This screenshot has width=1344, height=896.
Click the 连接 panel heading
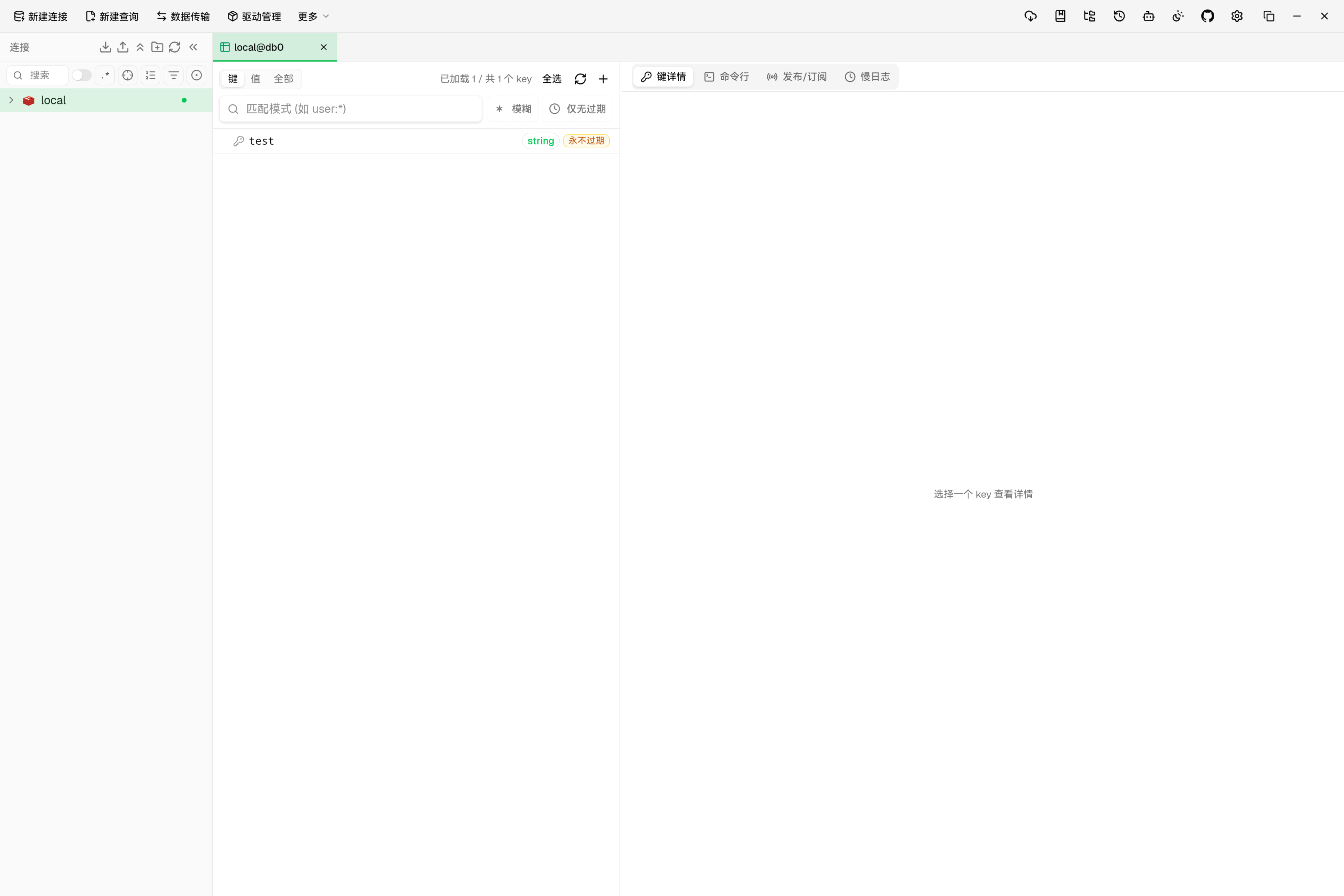[x=20, y=47]
